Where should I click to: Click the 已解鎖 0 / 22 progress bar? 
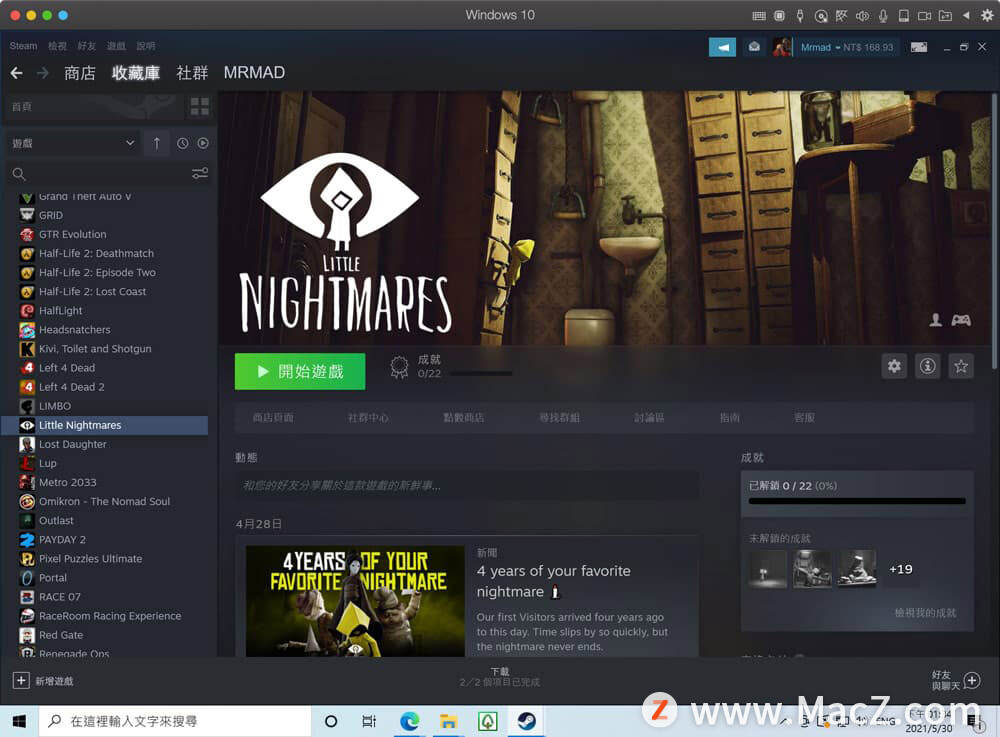click(x=857, y=501)
